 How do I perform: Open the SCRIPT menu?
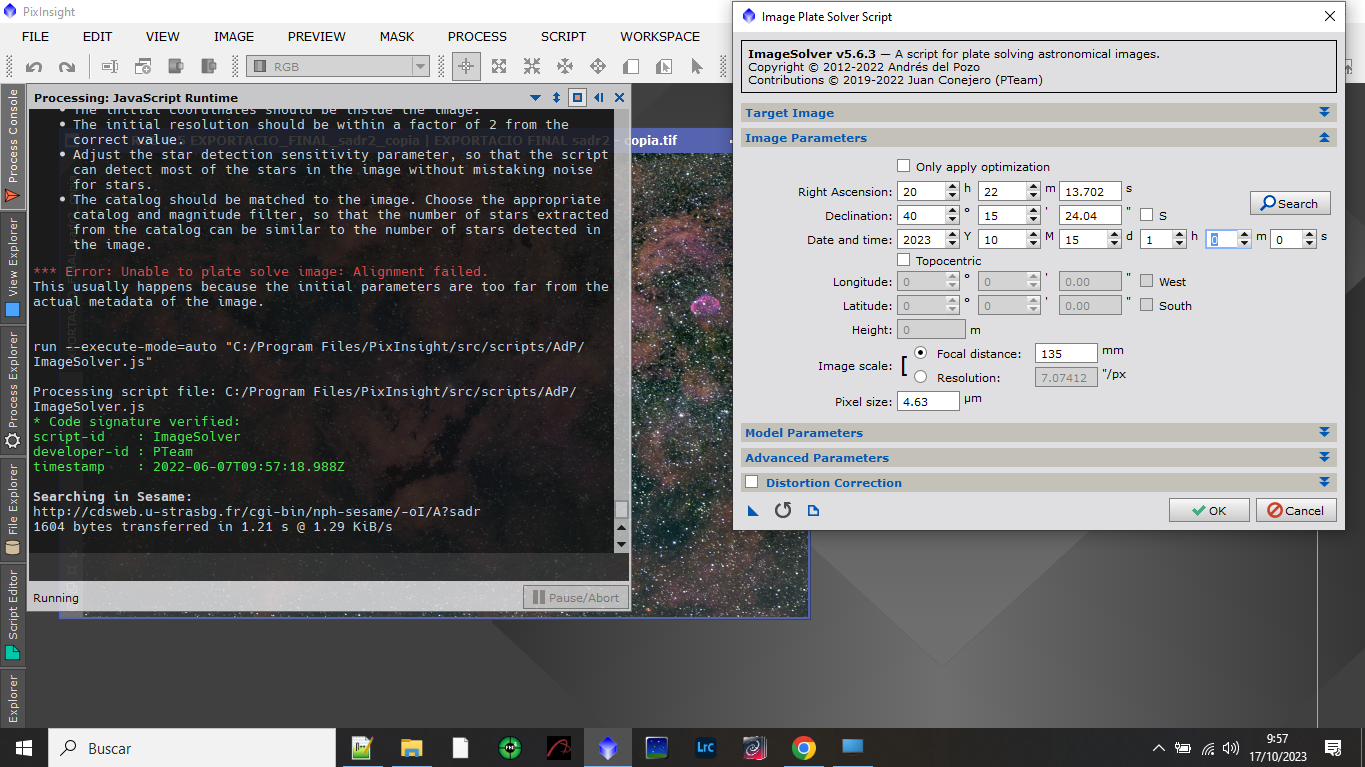click(563, 36)
